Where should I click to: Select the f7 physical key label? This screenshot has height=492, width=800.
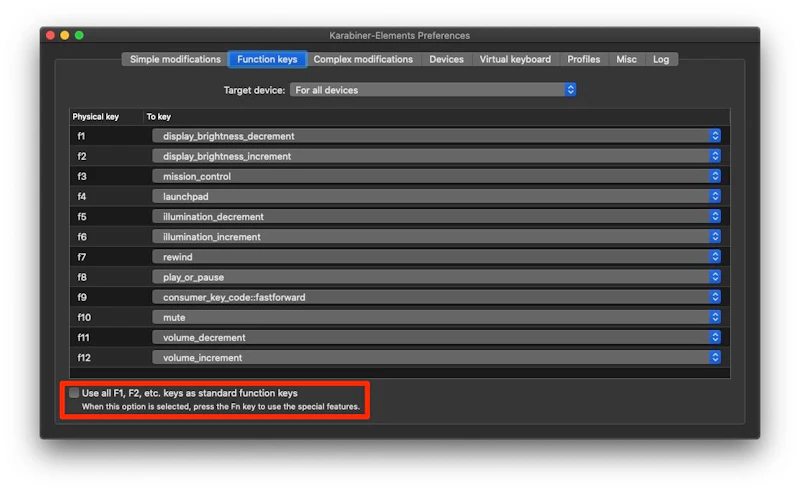pyautogui.click(x=82, y=257)
